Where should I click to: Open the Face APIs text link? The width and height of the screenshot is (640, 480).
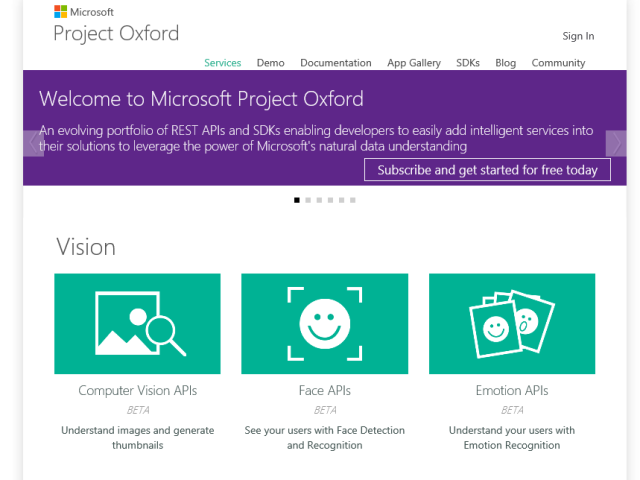tap(324, 390)
